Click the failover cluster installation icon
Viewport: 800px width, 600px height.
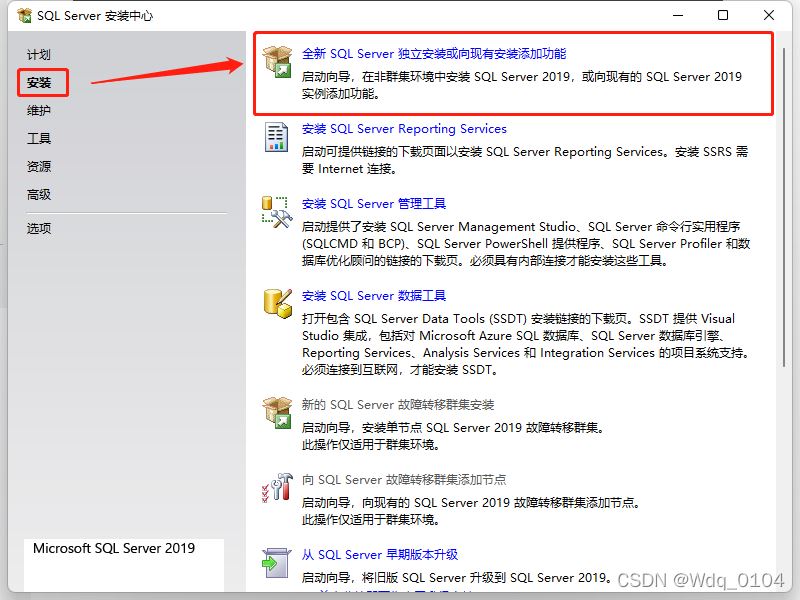pyautogui.click(x=276, y=413)
